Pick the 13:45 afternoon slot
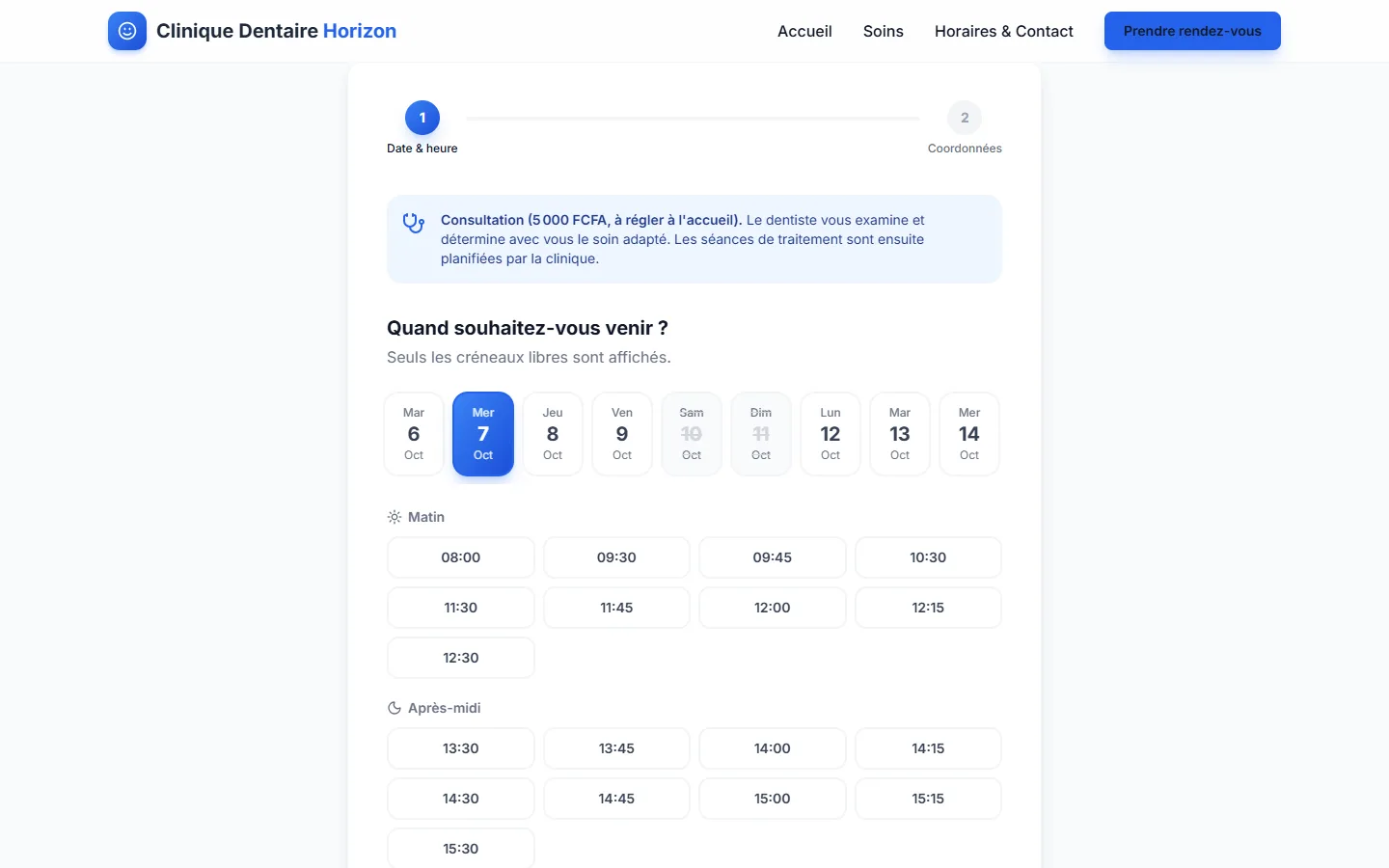1389x868 pixels. click(616, 748)
